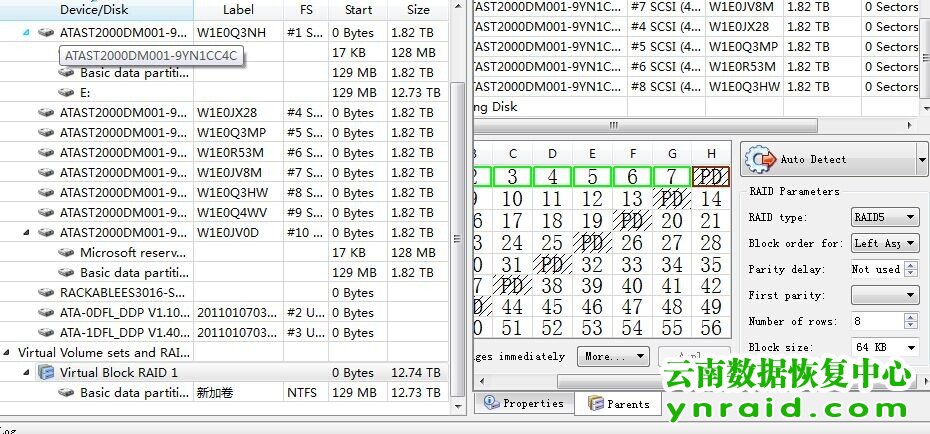Collapse the W1E0JV0D disk tree node
The height and width of the screenshot is (434, 930).
pos(27,233)
